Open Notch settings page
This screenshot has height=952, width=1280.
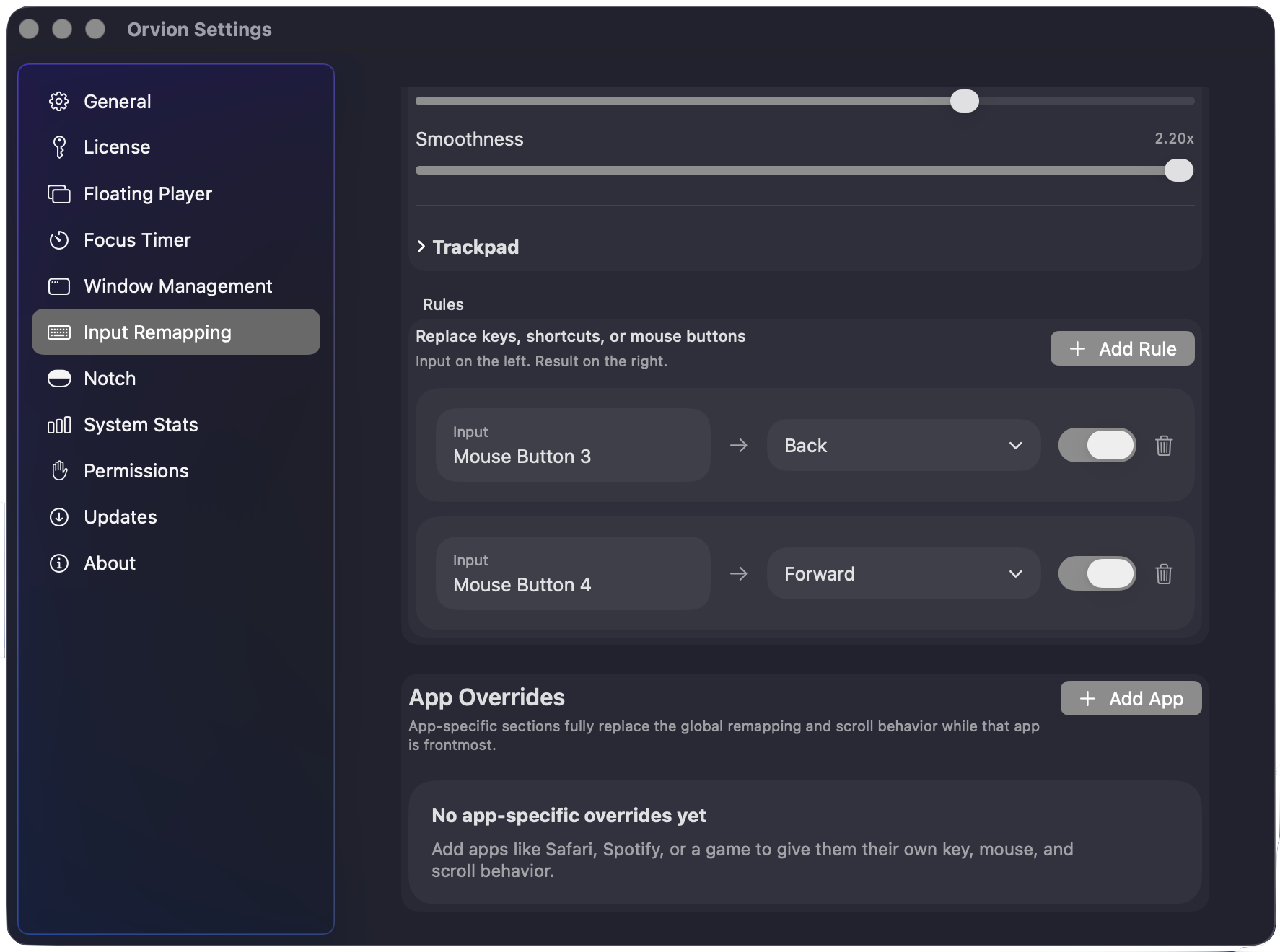click(176, 379)
